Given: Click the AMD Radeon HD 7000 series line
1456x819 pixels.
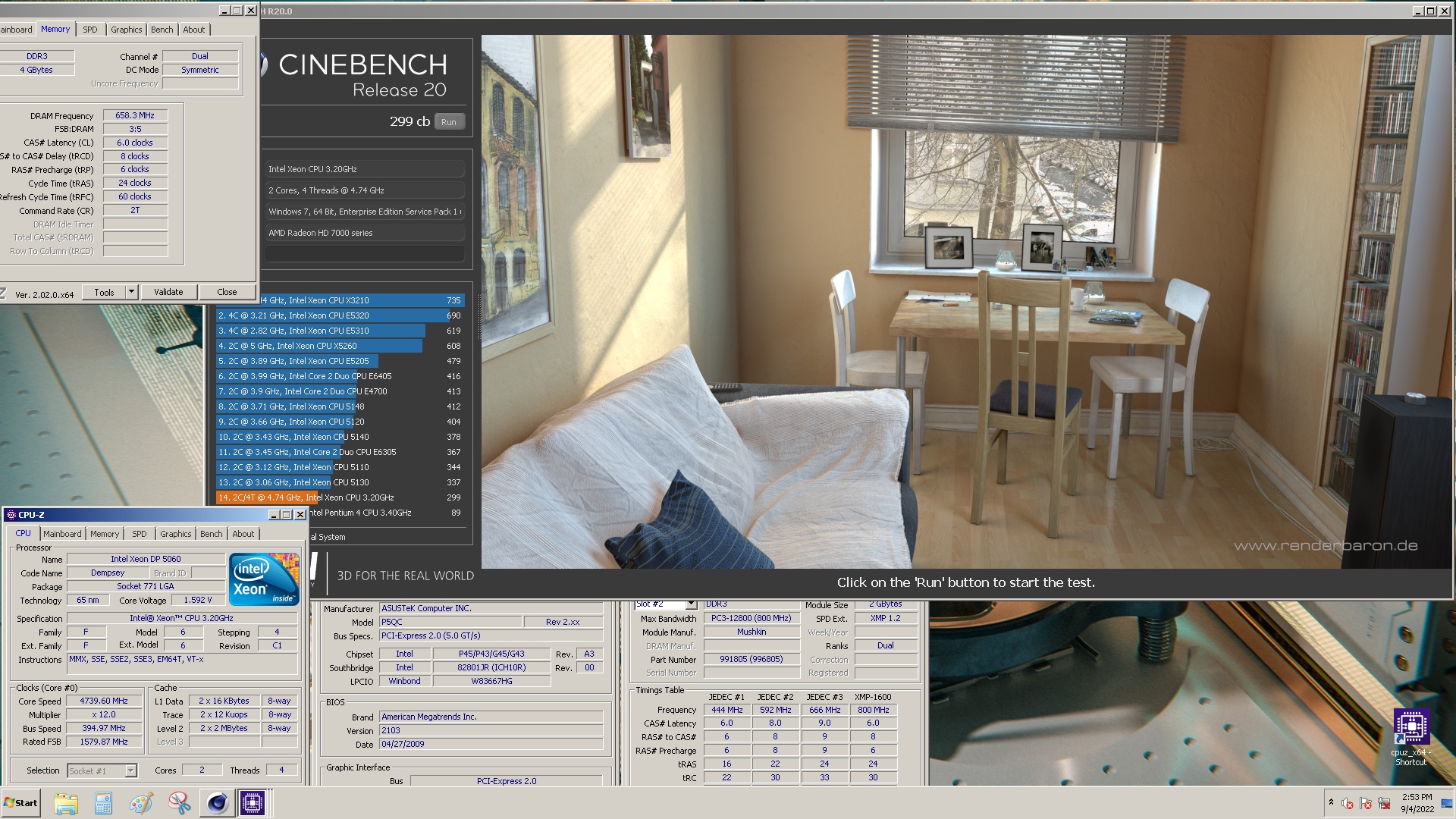Looking at the screenshot, I should 364,233.
